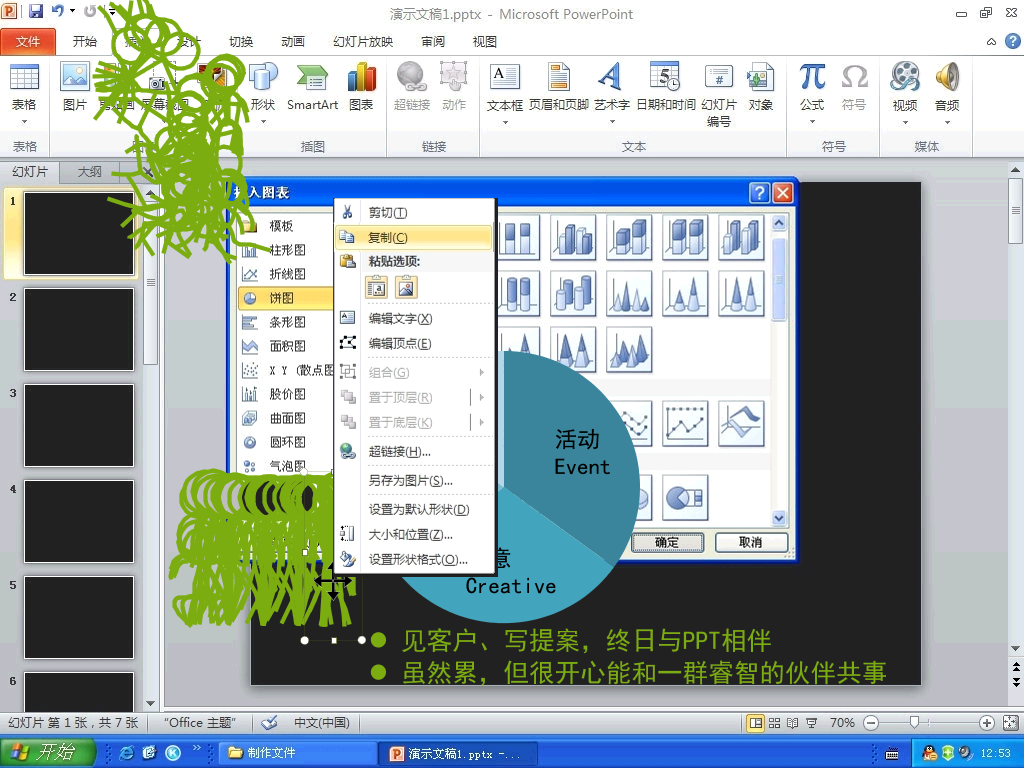Select slide 3 thumbnail
Screen dimensions: 1024x768
[79, 426]
